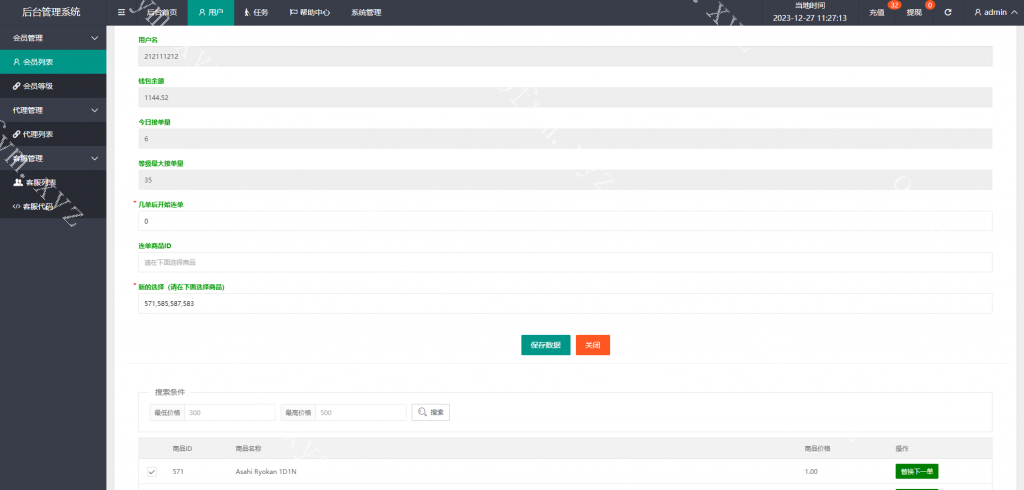Click the 等级最大接单量 field showing 35
The image size is (1024, 490).
[x=565, y=180]
